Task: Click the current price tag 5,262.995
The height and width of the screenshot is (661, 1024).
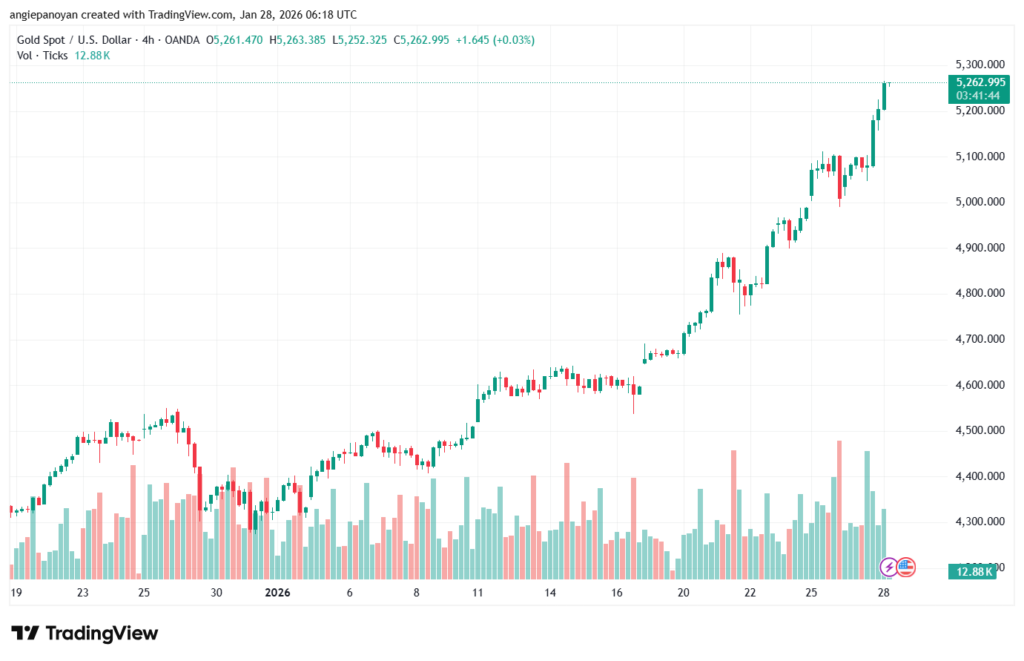Action: point(980,82)
